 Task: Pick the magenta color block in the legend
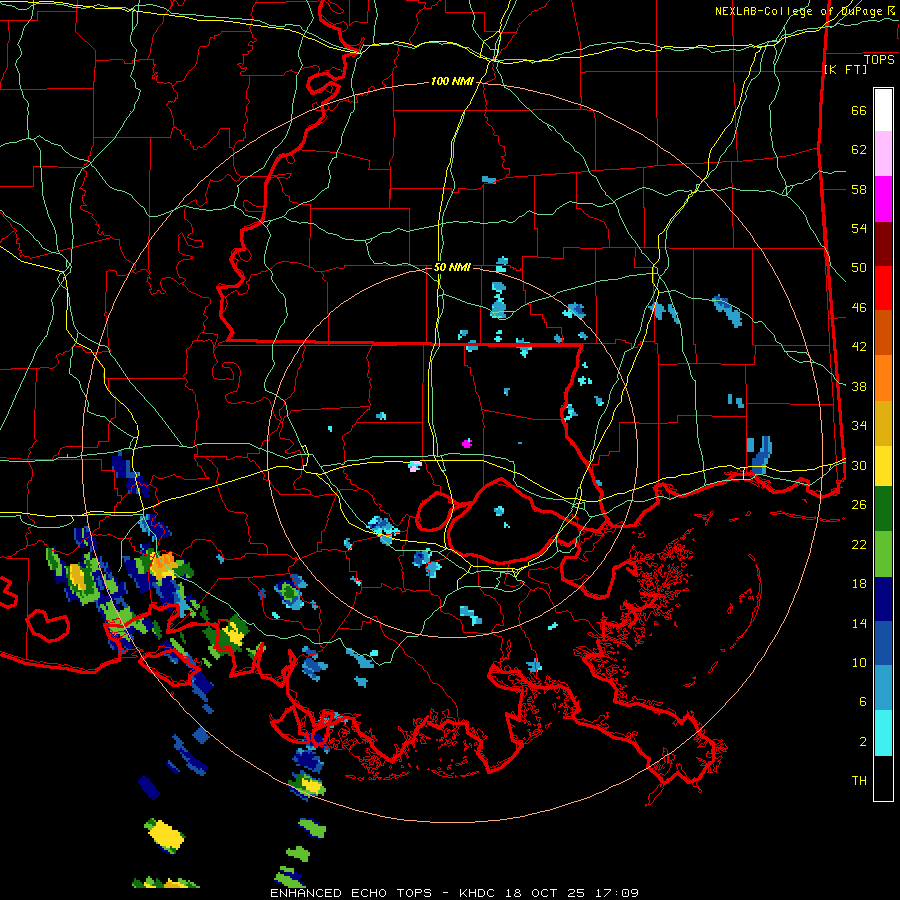pyautogui.click(x=883, y=199)
